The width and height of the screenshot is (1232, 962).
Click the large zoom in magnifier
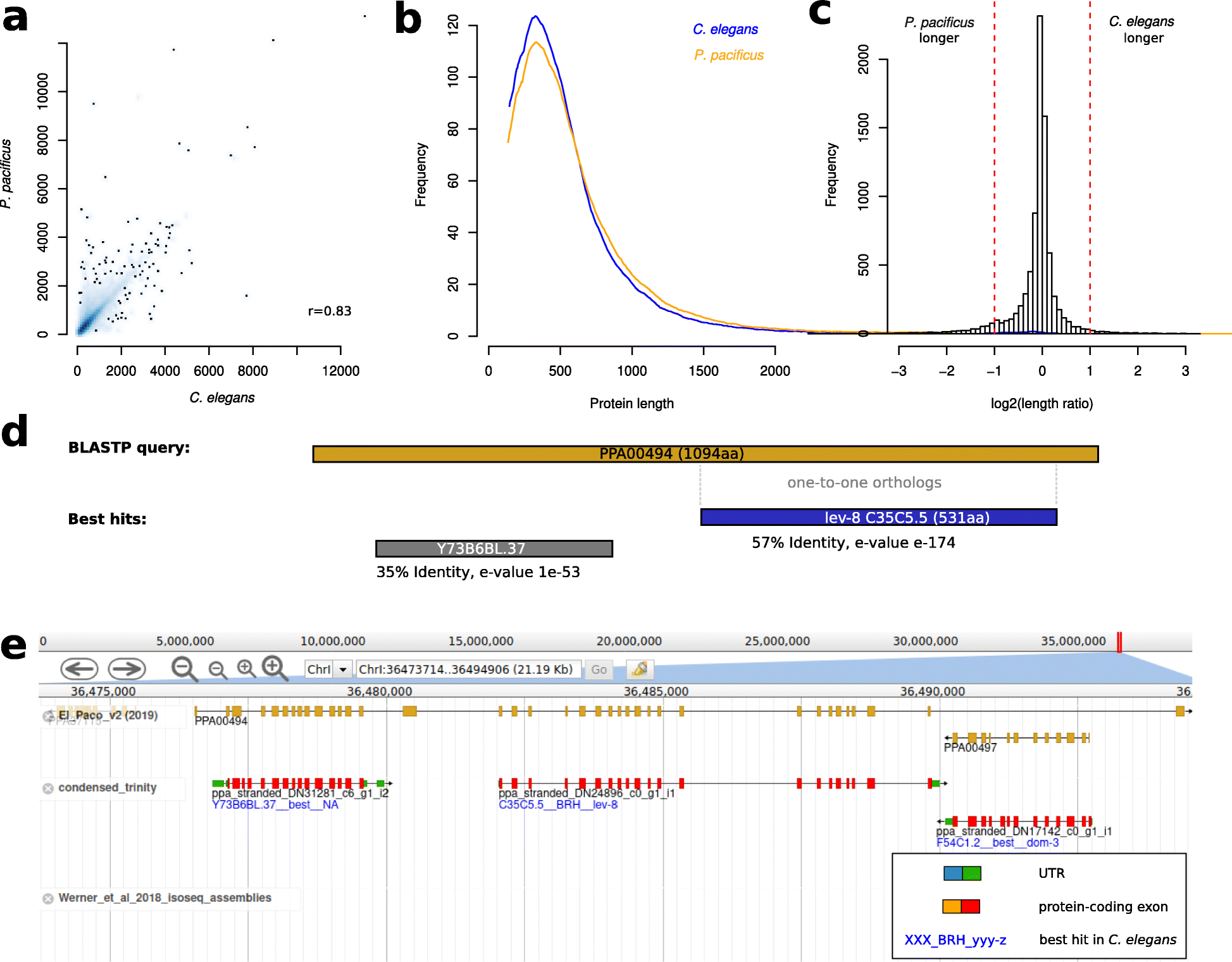pyautogui.click(x=275, y=668)
